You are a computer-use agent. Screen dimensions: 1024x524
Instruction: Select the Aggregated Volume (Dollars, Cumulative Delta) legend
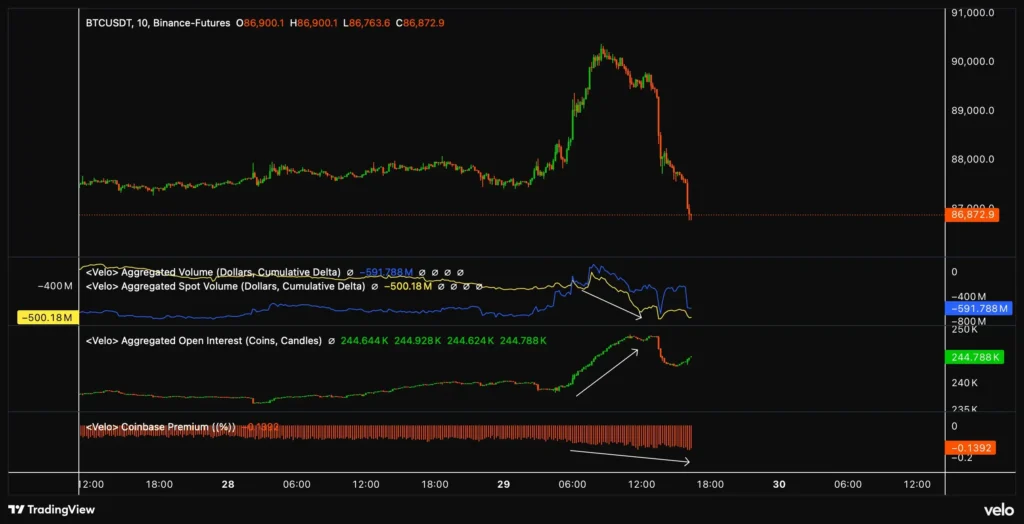coord(214,272)
